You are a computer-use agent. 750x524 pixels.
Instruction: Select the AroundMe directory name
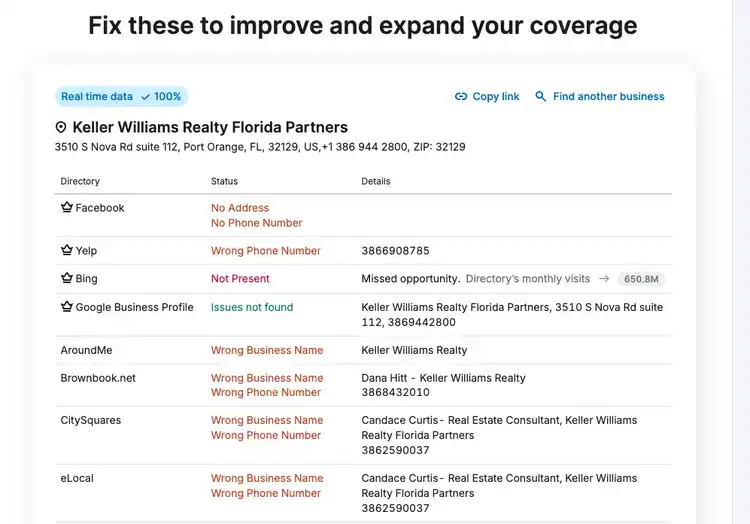(86, 350)
